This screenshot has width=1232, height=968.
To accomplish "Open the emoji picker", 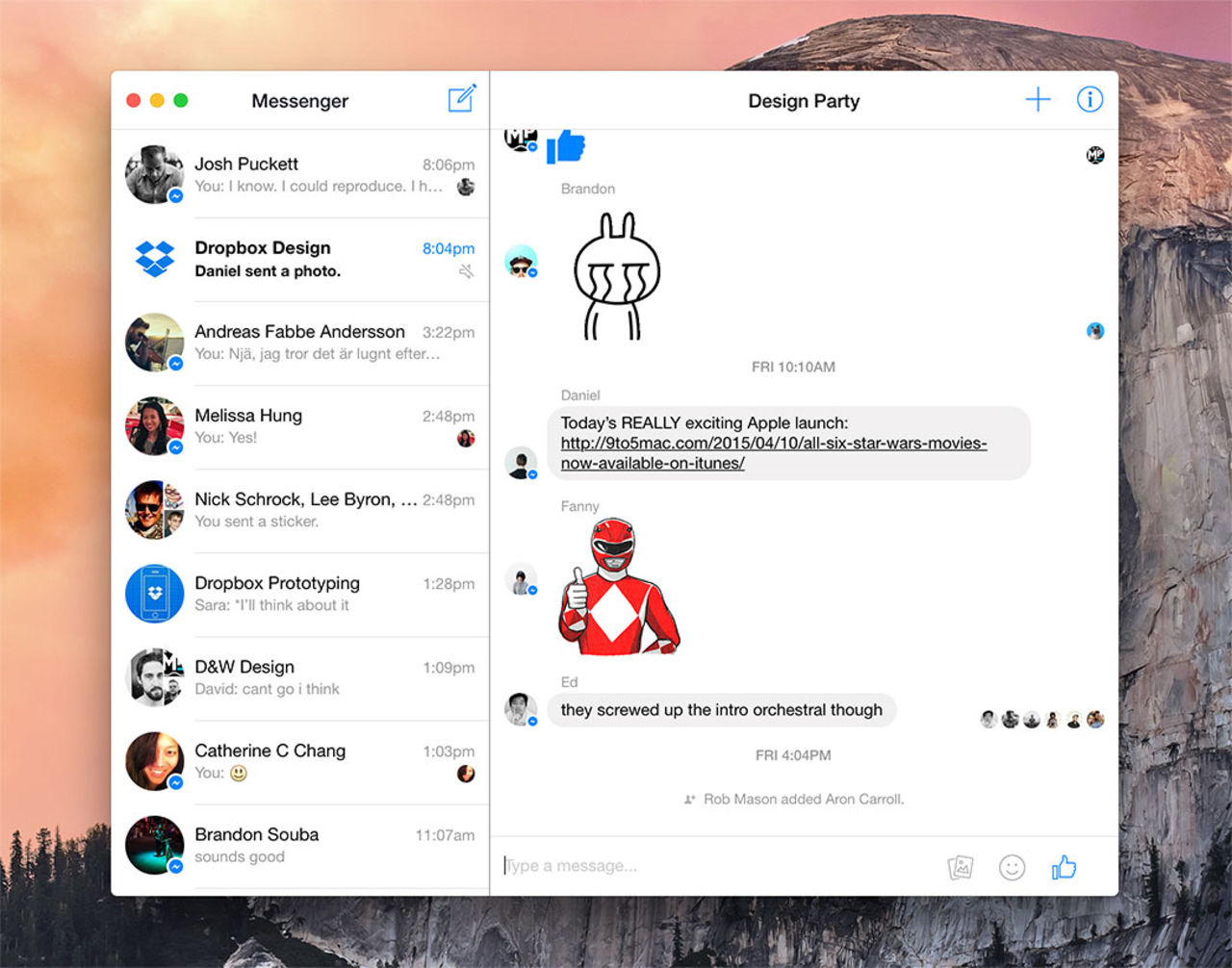I will pyautogui.click(x=1013, y=866).
